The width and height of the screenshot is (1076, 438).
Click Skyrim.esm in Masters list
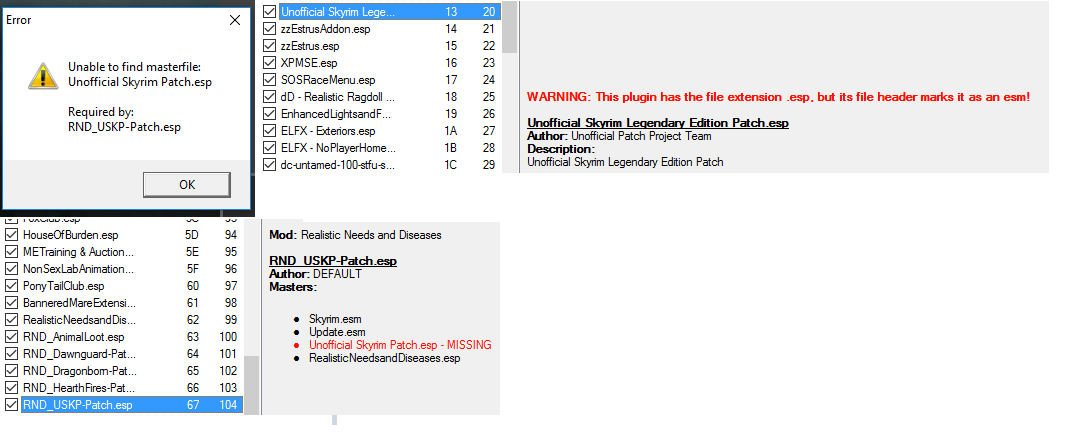[x=335, y=319]
